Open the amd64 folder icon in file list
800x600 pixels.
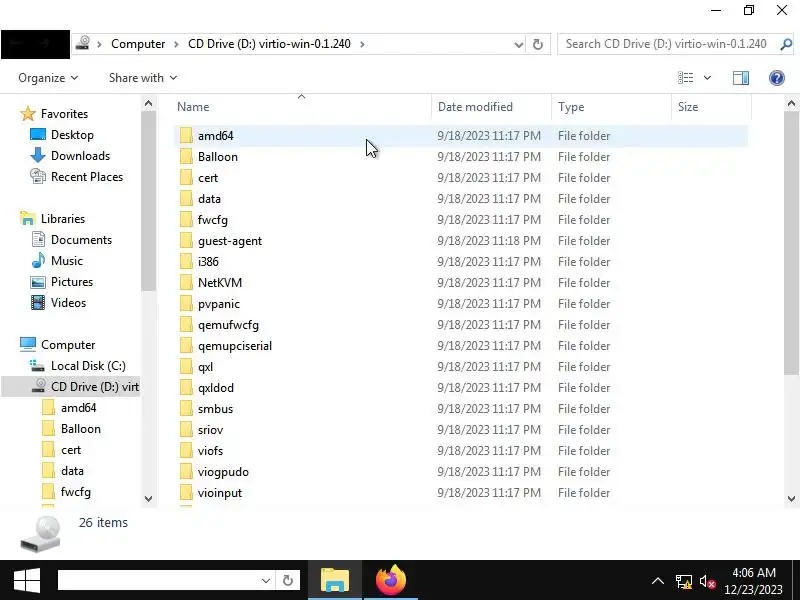tap(186, 136)
